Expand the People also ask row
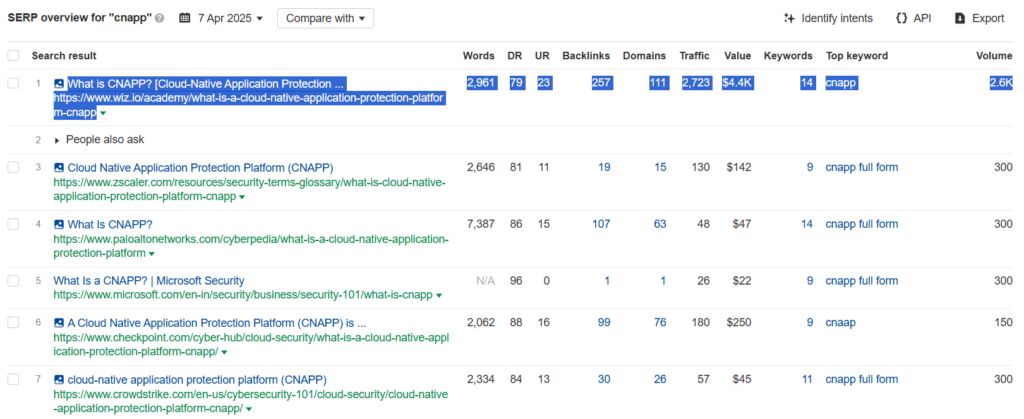The width and height of the screenshot is (1024, 419). (100, 140)
